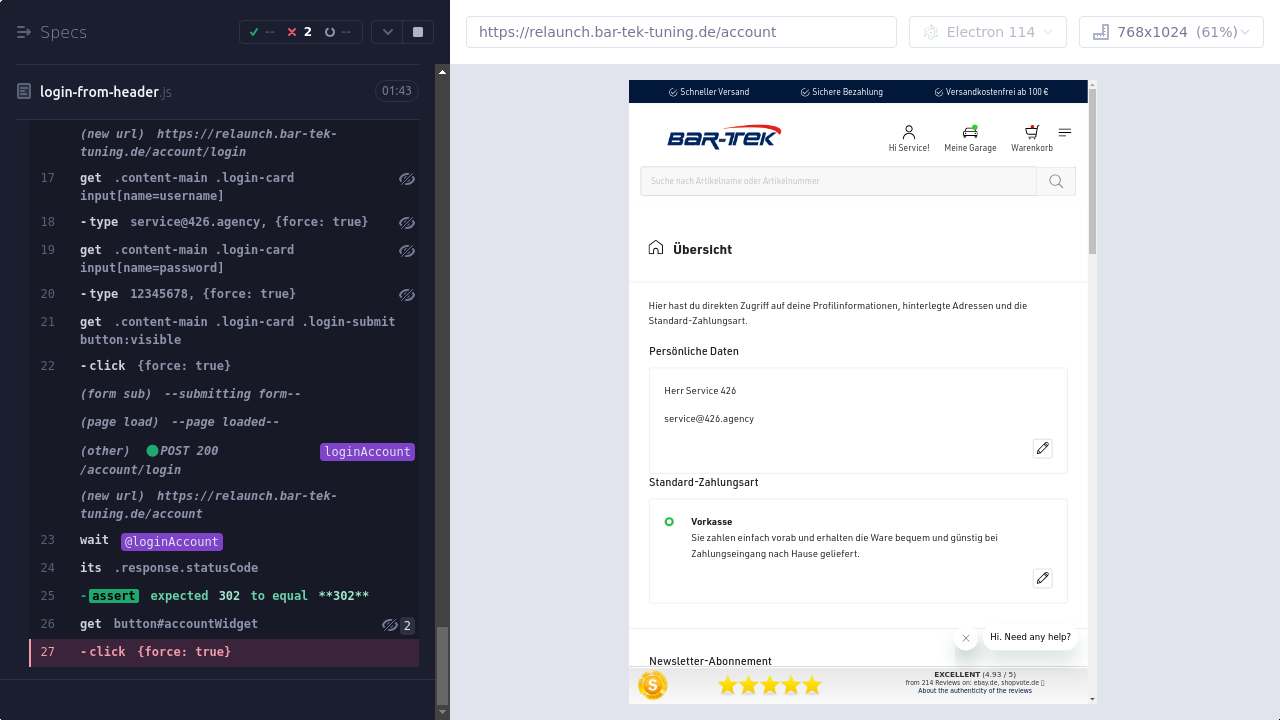Image resolution: width=1280 pixels, height=720 pixels.
Task: Open the 'Hi Service!' account icon
Action: [908, 133]
